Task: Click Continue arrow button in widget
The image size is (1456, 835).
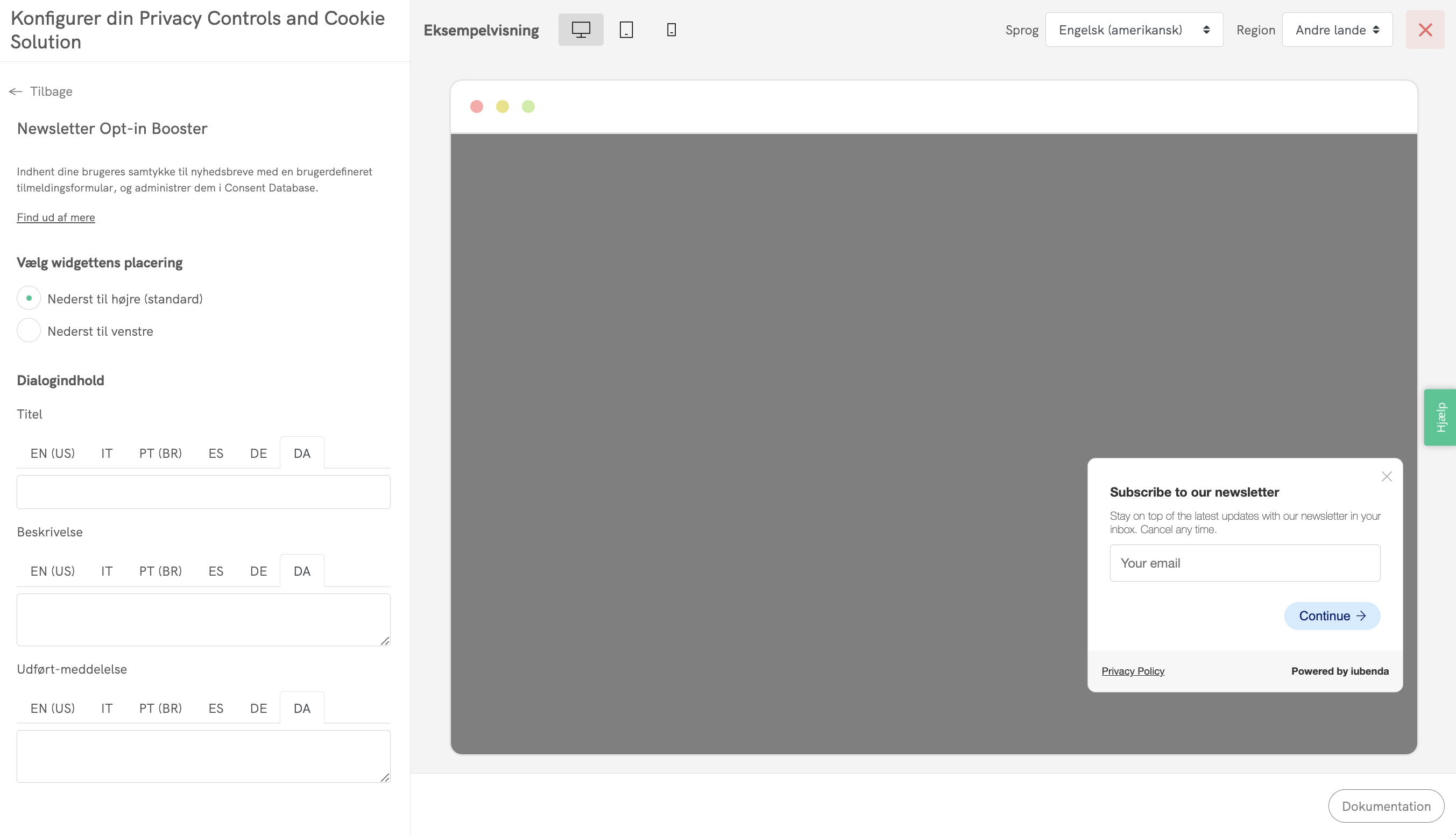Action: [1332, 615]
